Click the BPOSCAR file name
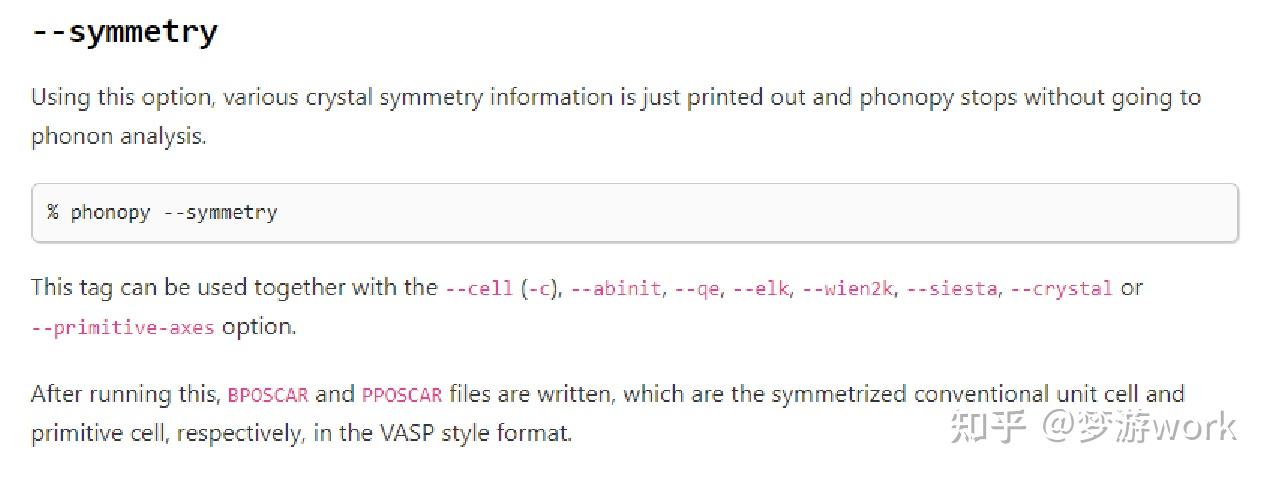The height and width of the screenshot is (477, 1269). [x=268, y=395]
